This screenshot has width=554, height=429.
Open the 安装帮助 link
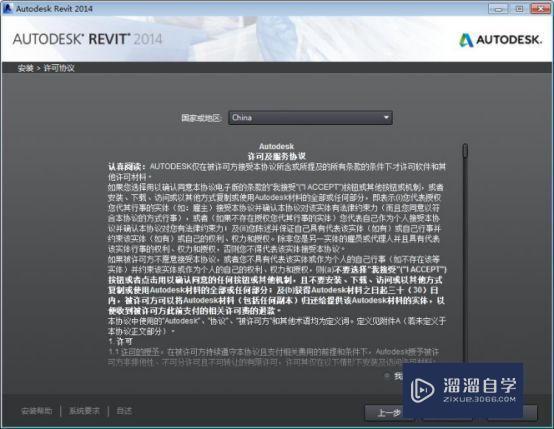[37, 411]
